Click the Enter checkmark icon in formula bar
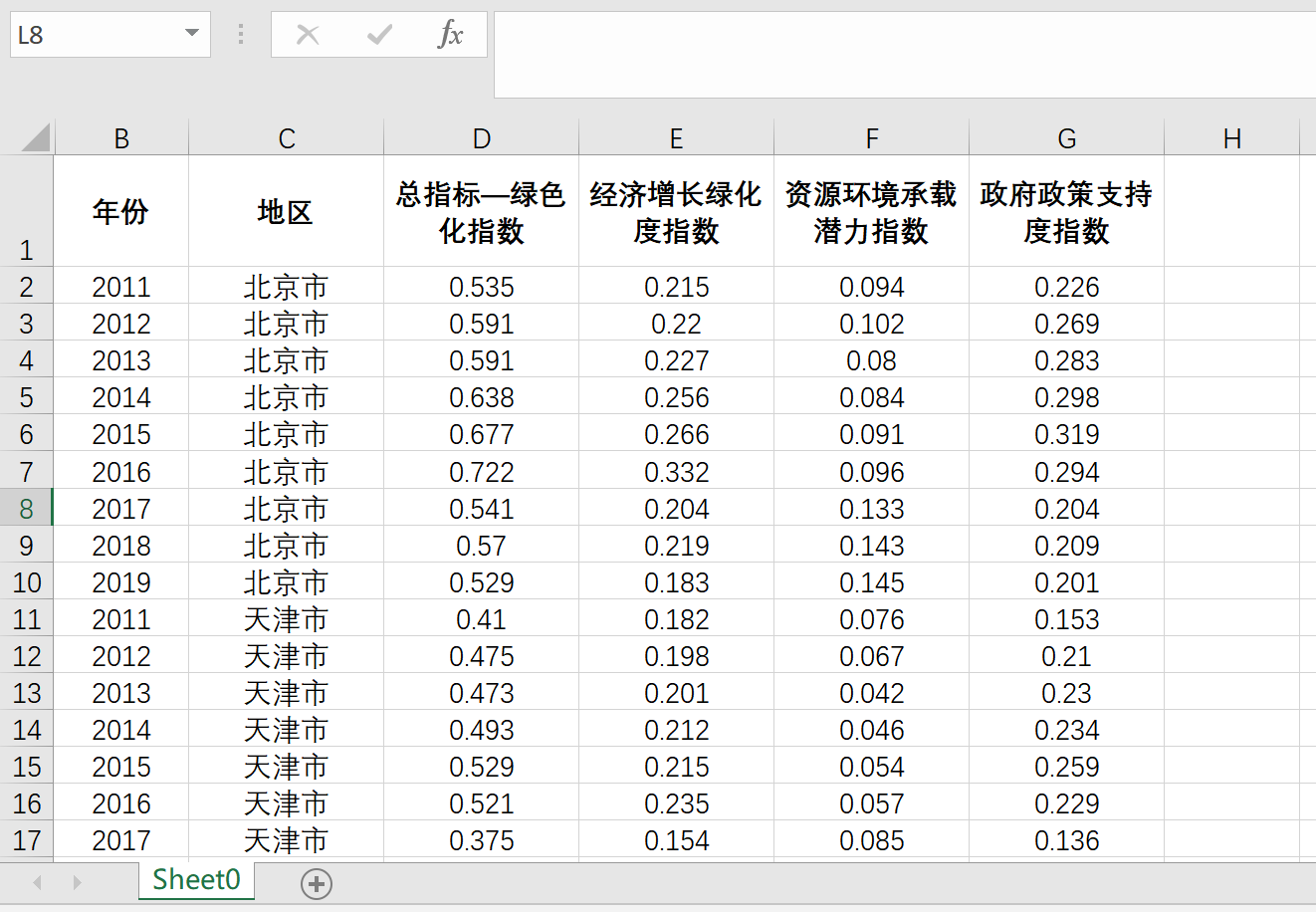The width and height of the screenshot is (1316, 912). (x=379, y=35)
